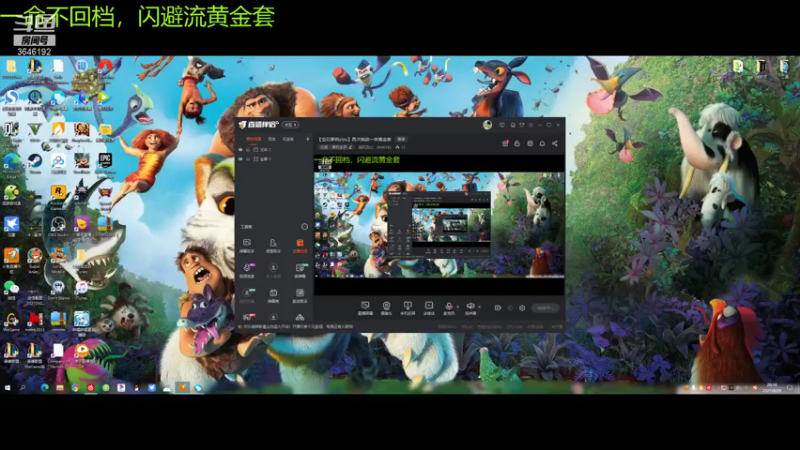800x450 pixels.
Task: Open the WeChat desktop shortcut
Action: pyautogui.click(x=11, y=291)
